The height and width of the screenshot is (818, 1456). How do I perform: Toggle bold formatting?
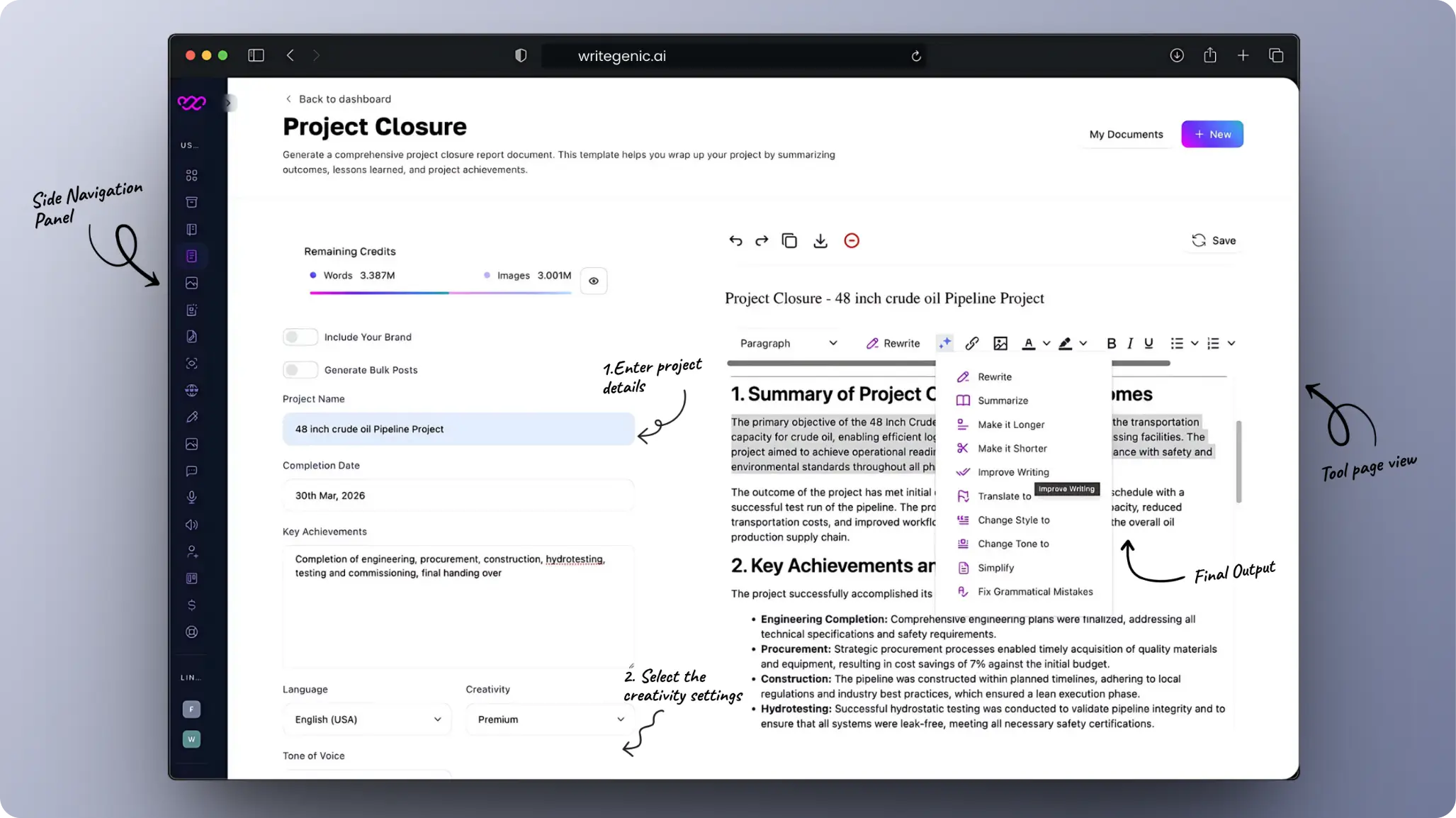coord(1111,343)
